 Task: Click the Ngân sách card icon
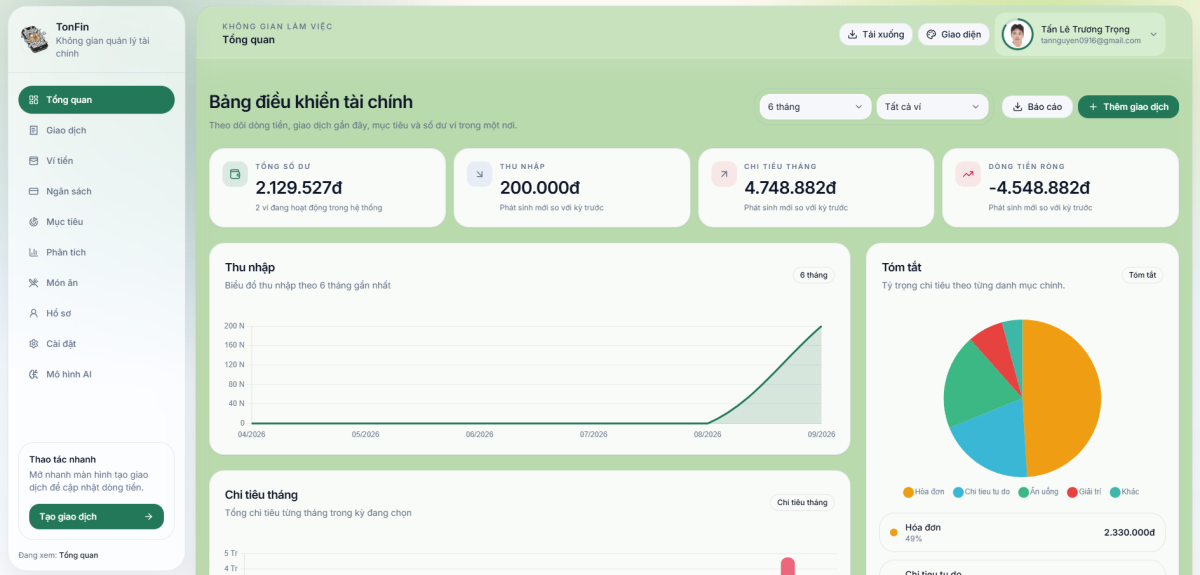pos(33,191)
